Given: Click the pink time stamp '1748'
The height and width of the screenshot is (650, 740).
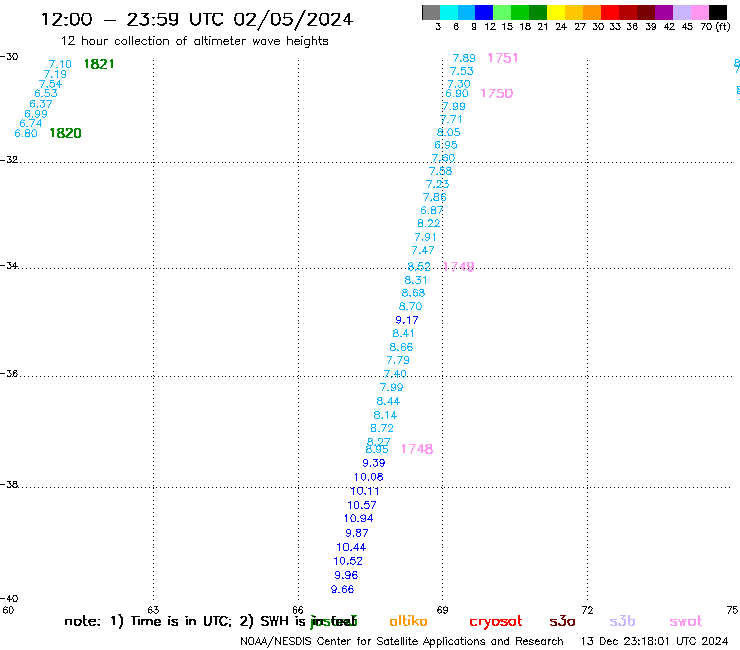Looking at the screenshot, I should [x=417, y=449].
